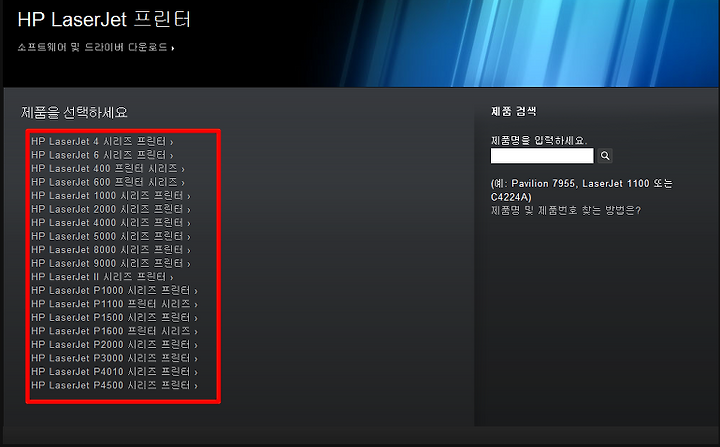Go to HP LaserJet P3000 시리즈 프린터

tap(114, 358)
